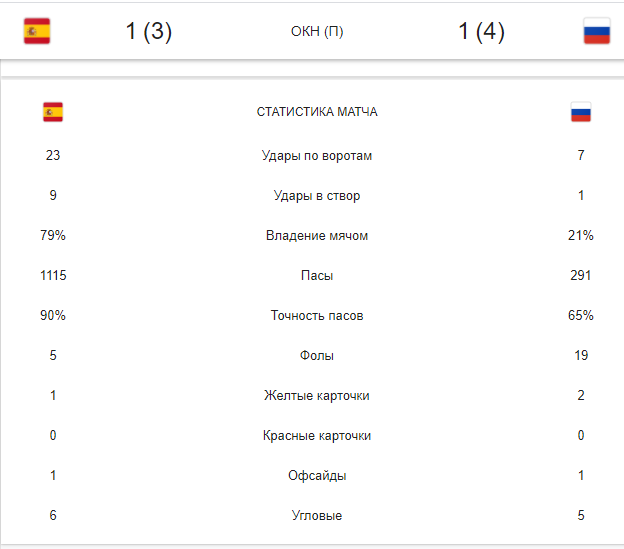624x549 pixels.
Task: Click the Spain flag in score header
Action: (37, 32)
